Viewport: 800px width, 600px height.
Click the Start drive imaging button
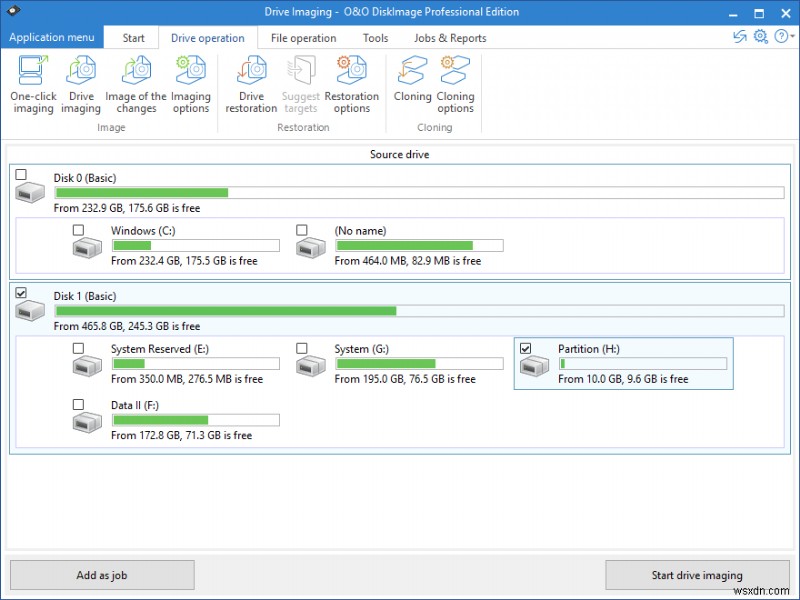pyautogui.click(x=696, y=575)
